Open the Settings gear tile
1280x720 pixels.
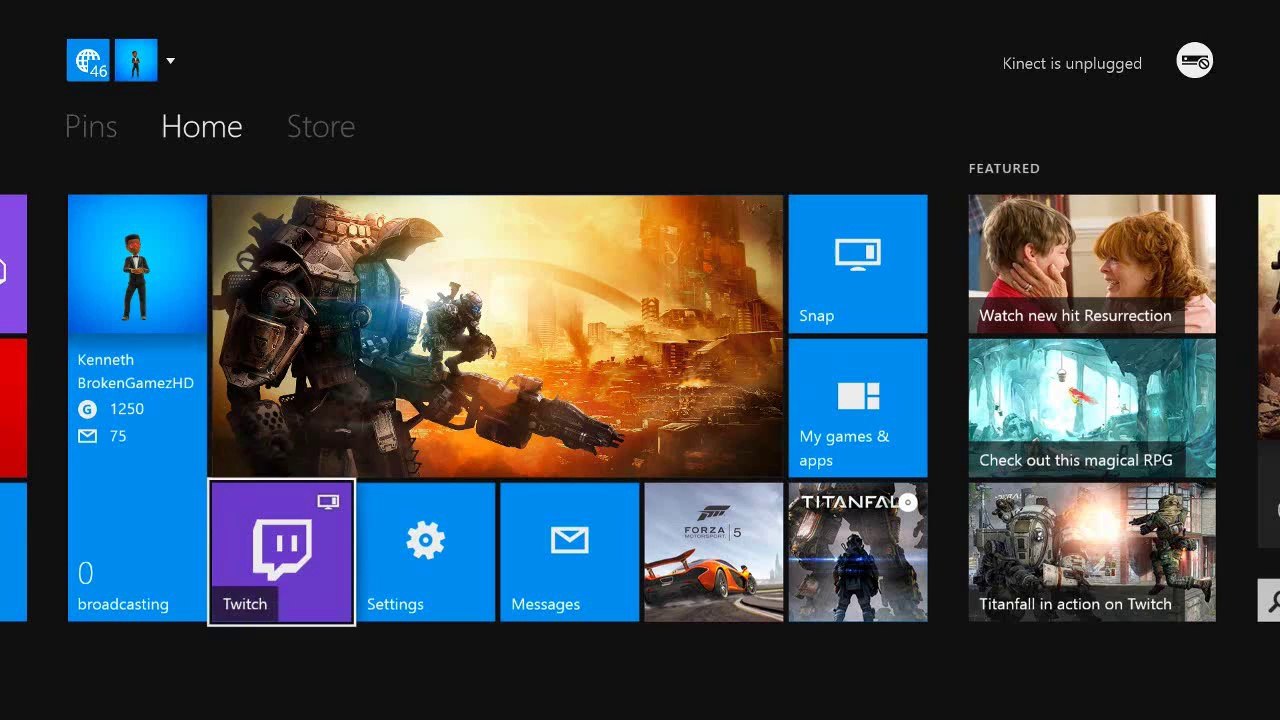(x=426, y=552)
